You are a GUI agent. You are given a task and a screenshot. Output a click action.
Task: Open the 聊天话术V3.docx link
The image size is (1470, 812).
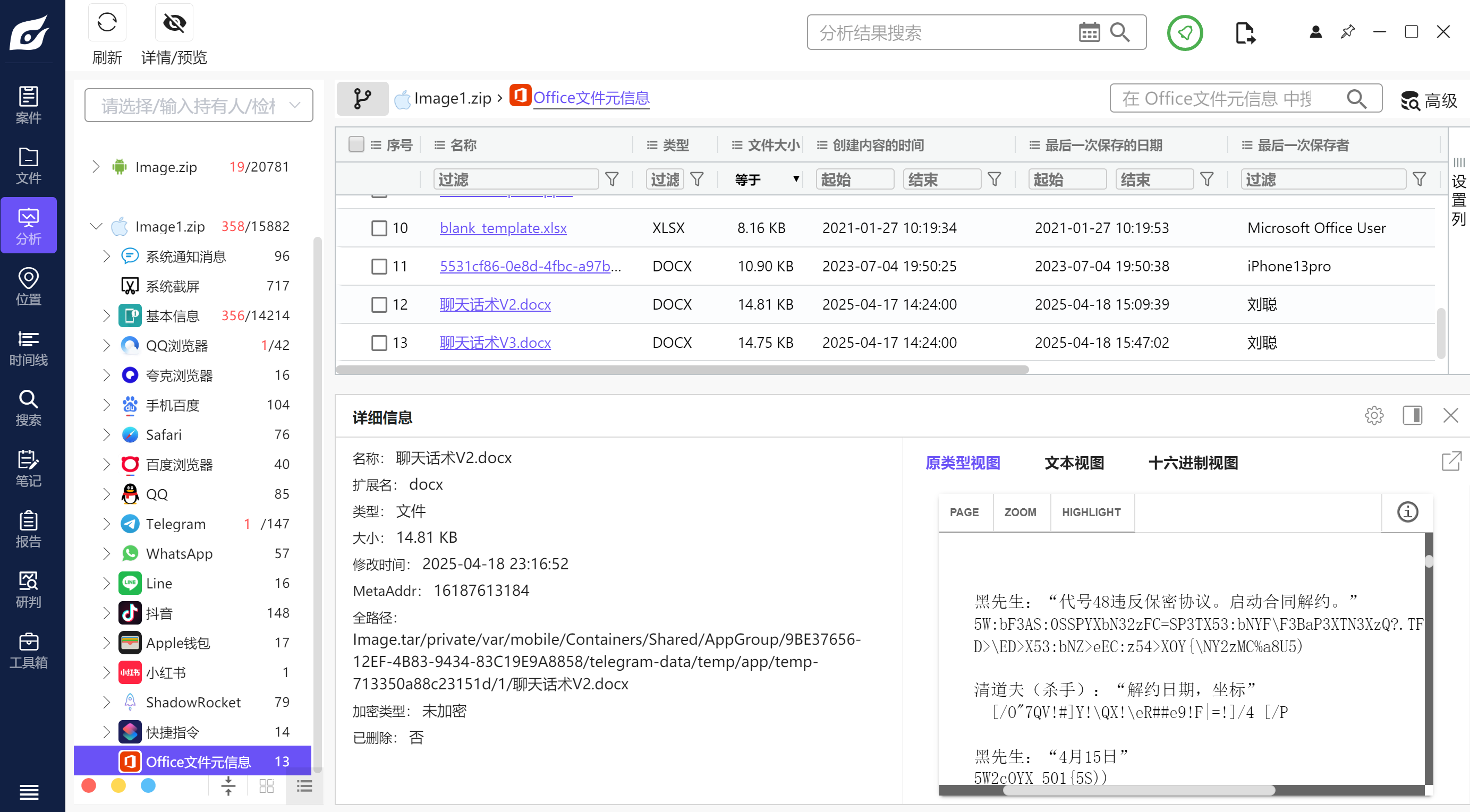pyautogui.click(x=495, y=343)
